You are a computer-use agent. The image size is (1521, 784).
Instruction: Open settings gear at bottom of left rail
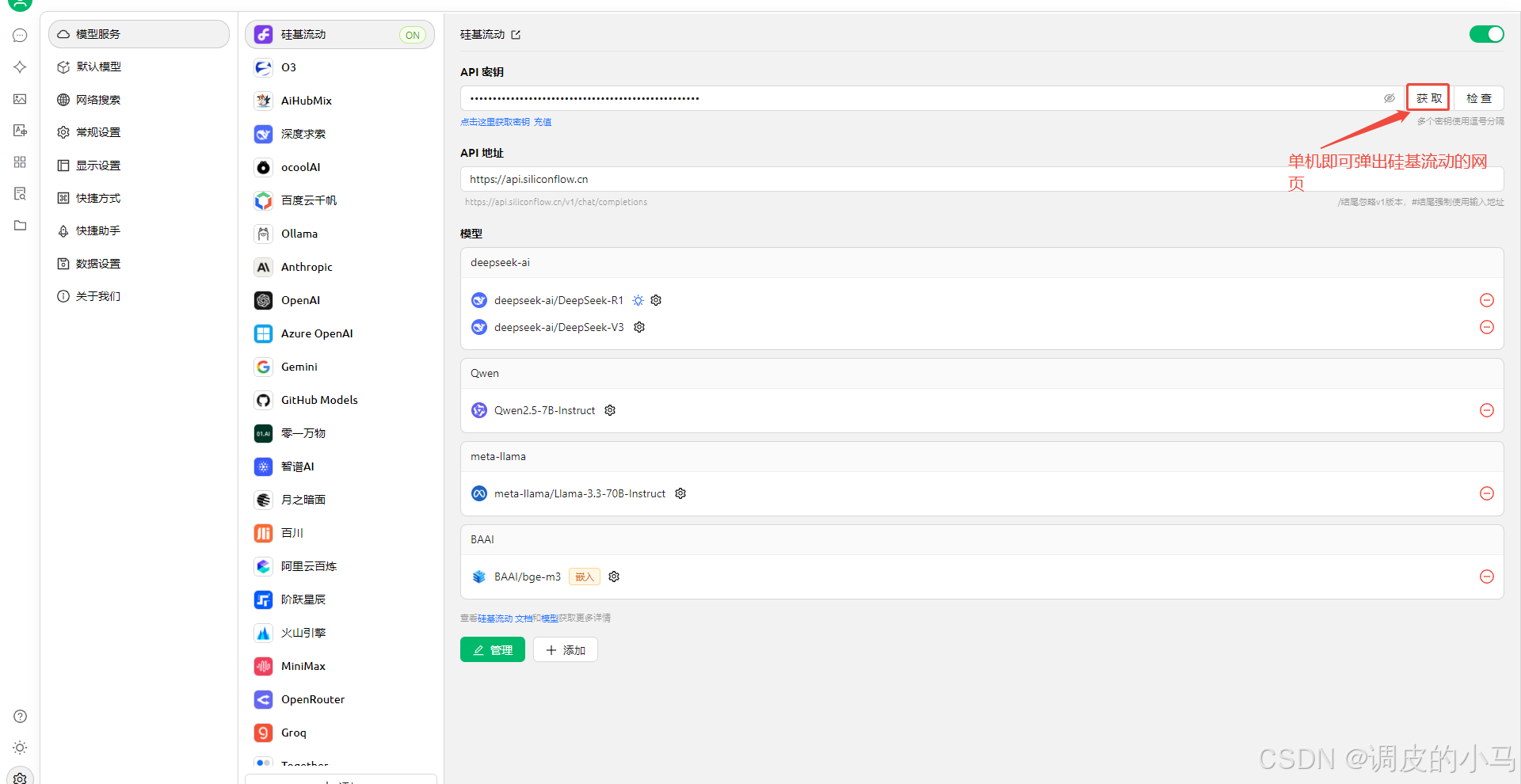coord(20,778)
